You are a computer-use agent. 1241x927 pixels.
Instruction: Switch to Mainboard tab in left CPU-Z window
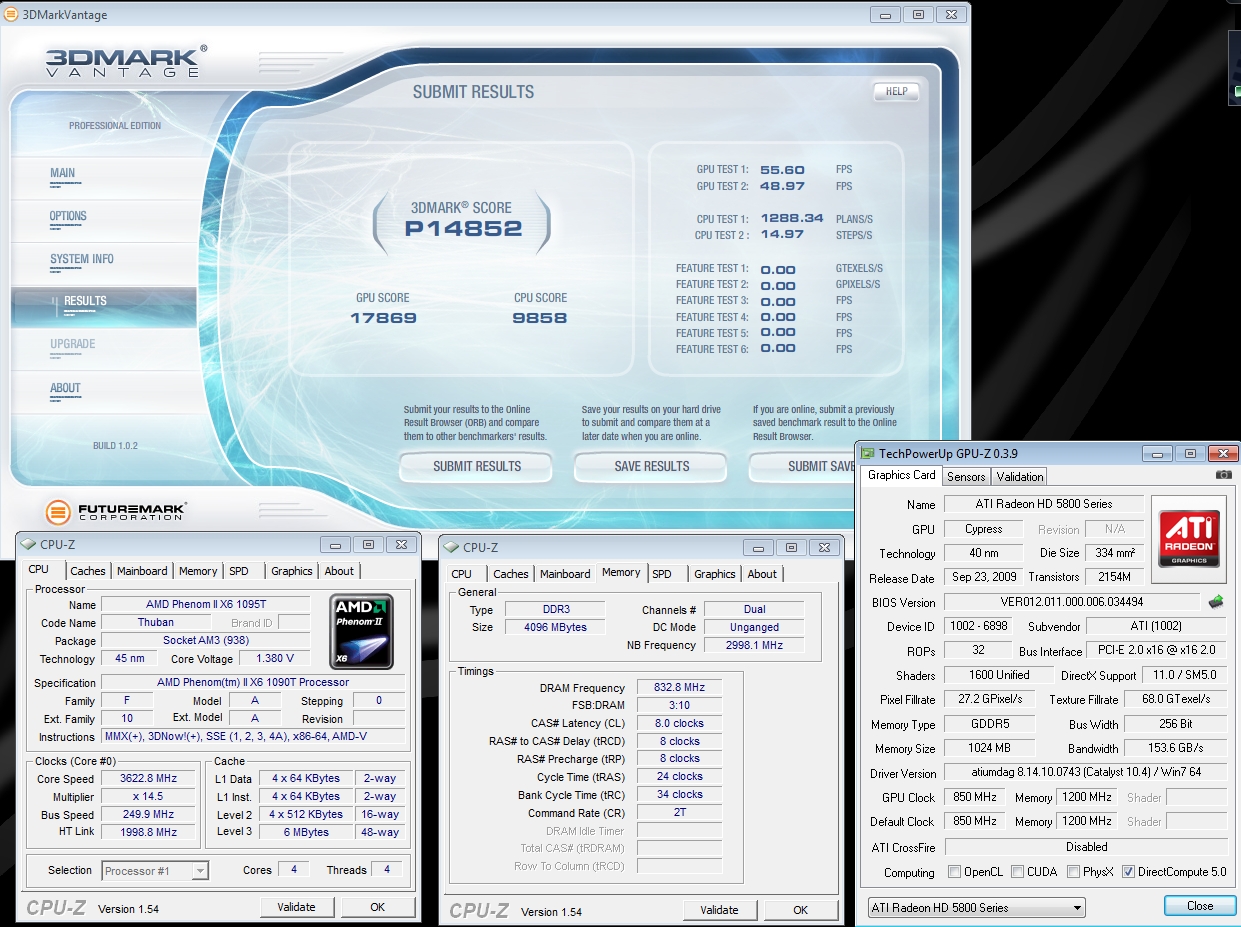click(x=142, y=571)
